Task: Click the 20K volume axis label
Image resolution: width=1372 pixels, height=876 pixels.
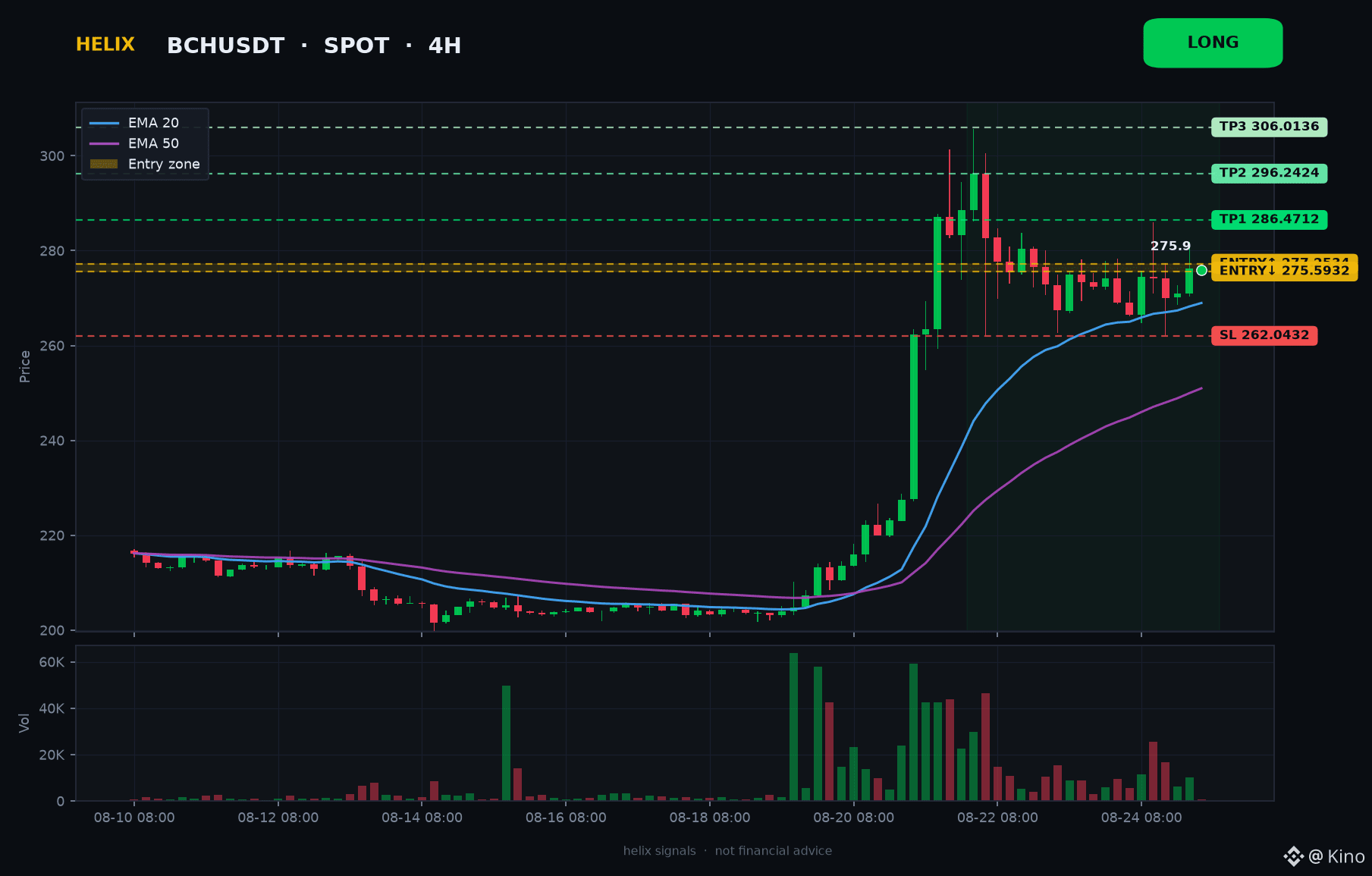Action: click(52, 755)
